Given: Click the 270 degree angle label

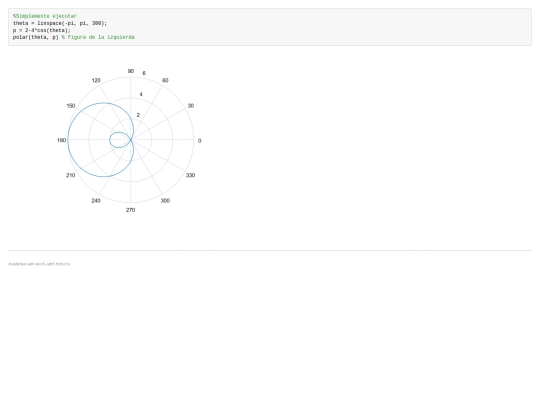Looking at the screenshot, I should point(130,210).
